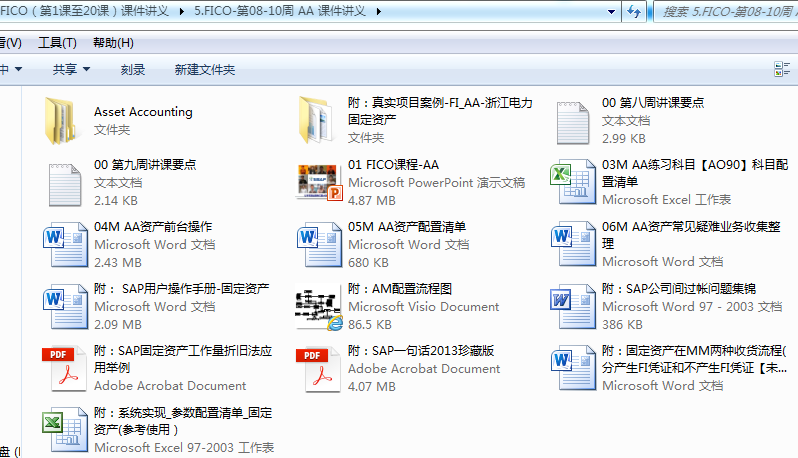Select the file name 附：SAP一句话2013珍藏版
The image size is (798, 458).
pyautogui.click(x=421, y=351)
